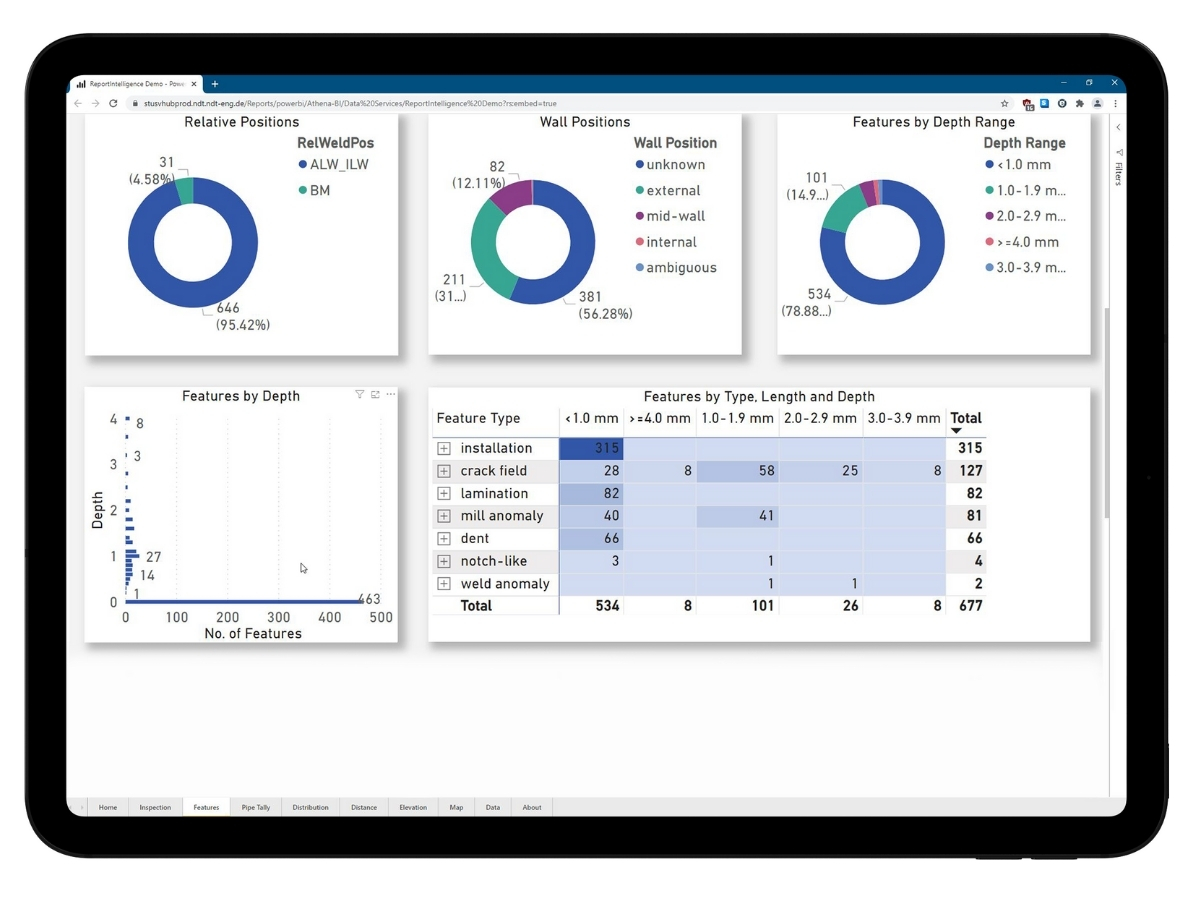Click the browser back navigation button
The height and width of the screenshot is (900, 1200).
[x=78, y=102]
